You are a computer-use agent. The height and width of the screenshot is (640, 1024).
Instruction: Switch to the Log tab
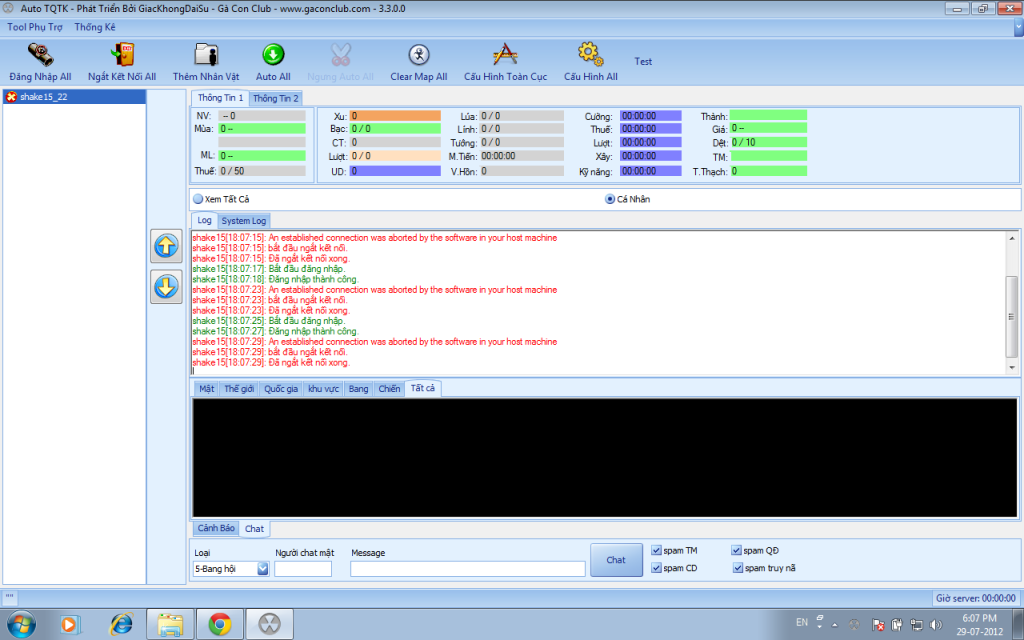(x=204, y=220)
